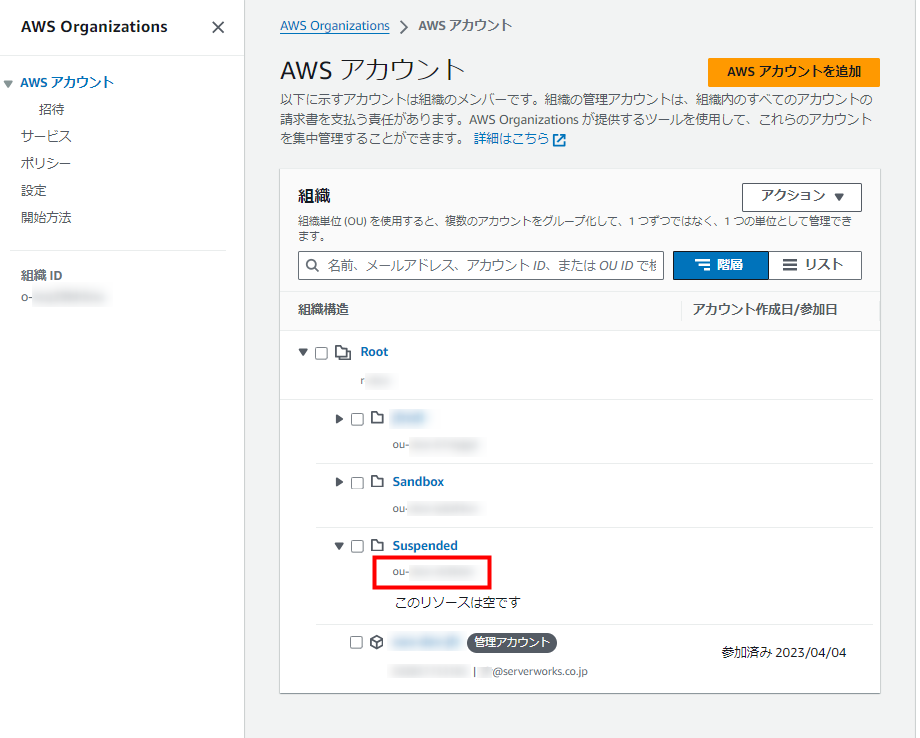Open the 詳細はこちら external link
This screenshot has height=738, width=920.
click(x=511, y=138)
